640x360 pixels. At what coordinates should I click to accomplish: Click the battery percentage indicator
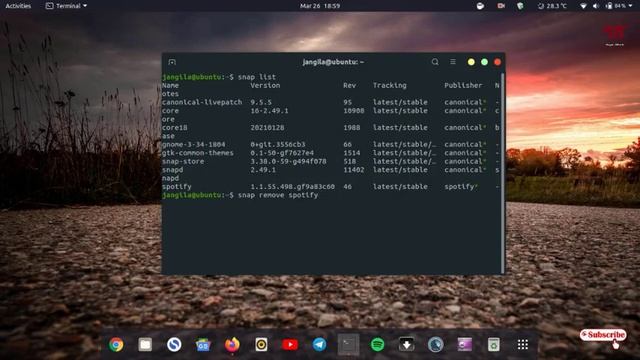(616, 6)
